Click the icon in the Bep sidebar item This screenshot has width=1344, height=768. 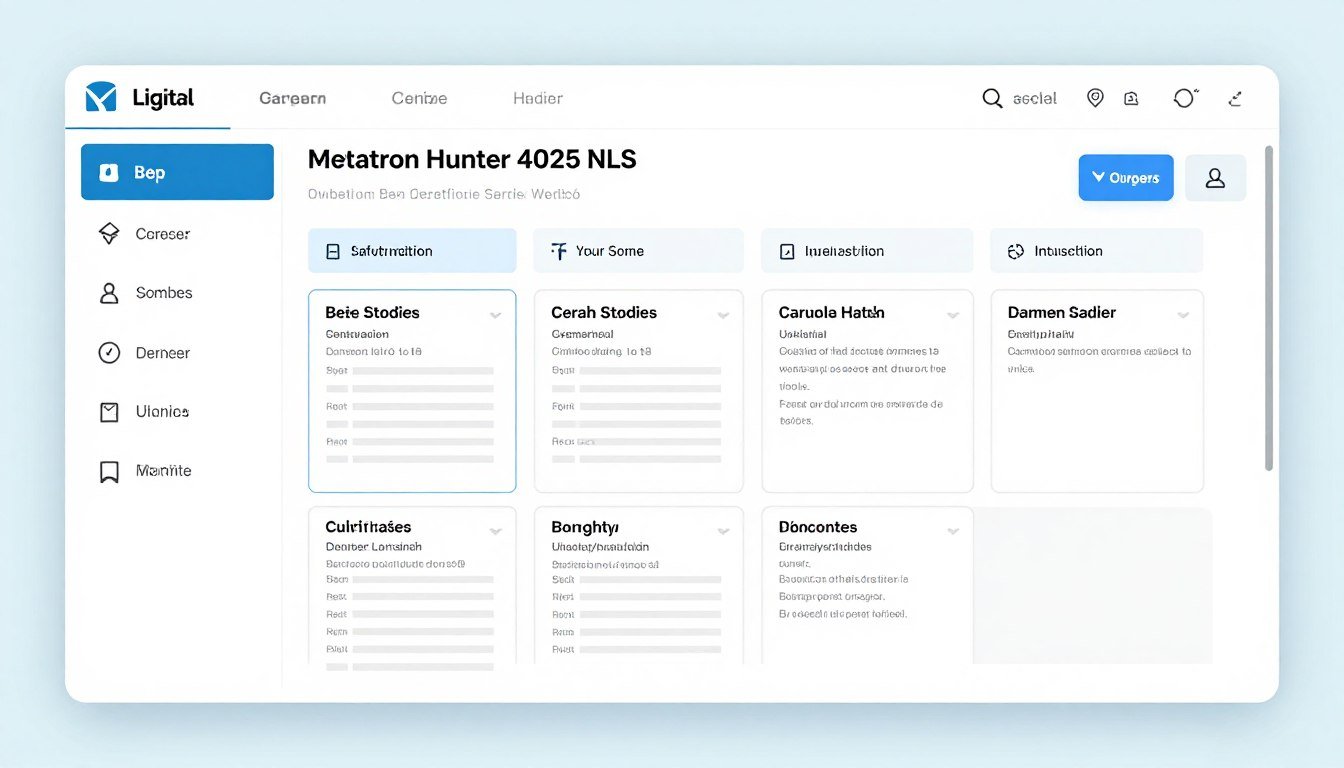[109, 172]
